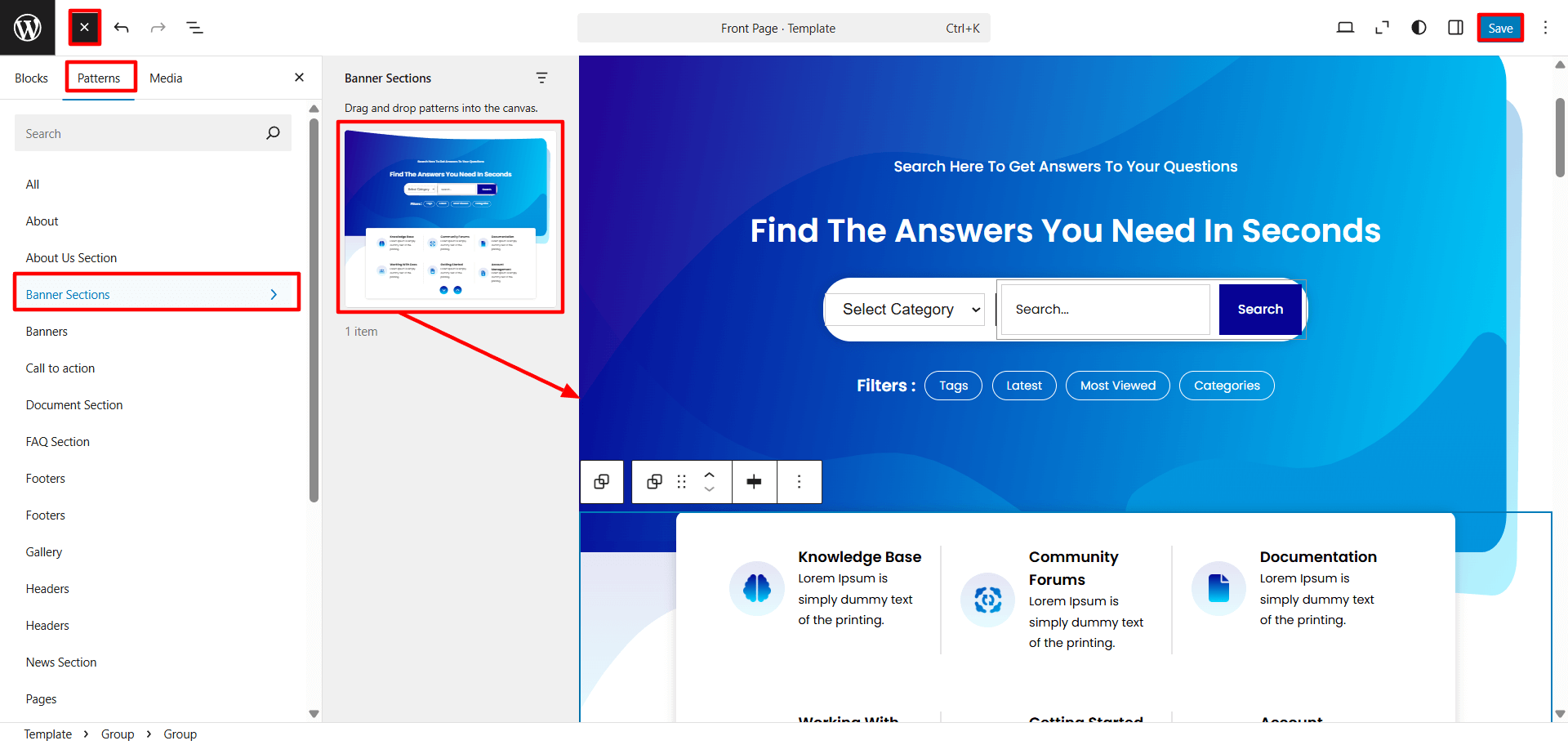The width and height of the screenshot is (1568, 745).
Task: Expand the Banner Sections category
Action: click(157, 295)
